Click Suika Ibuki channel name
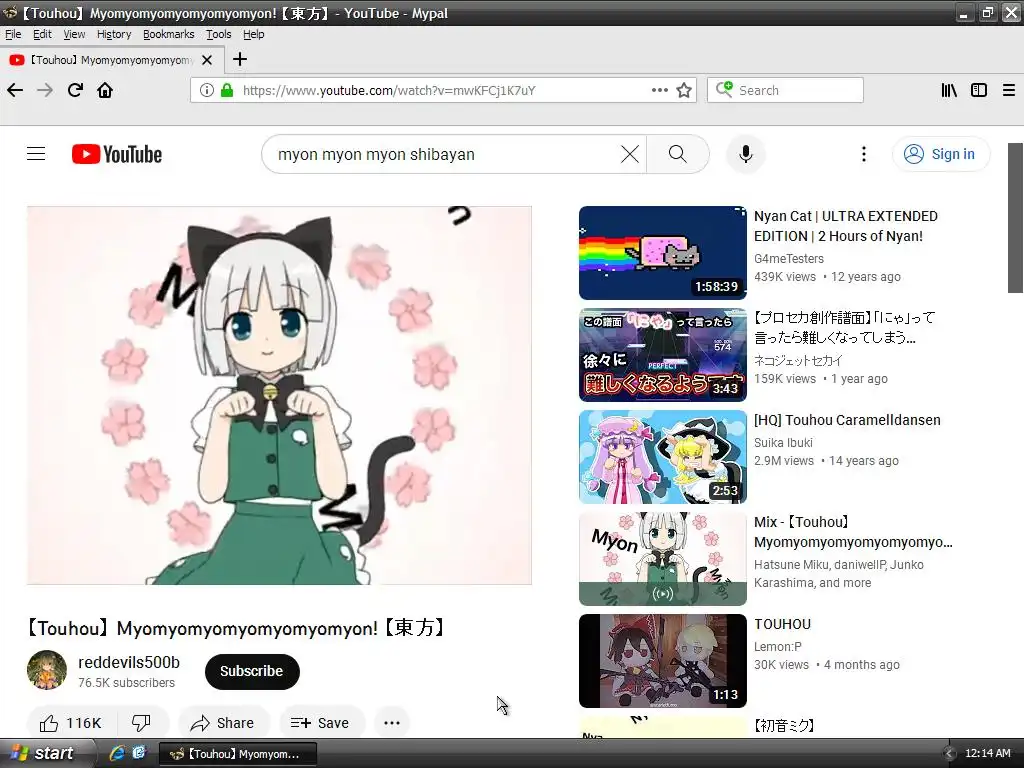Screen dimensions: 1024x768 click(x=783, y=443)
